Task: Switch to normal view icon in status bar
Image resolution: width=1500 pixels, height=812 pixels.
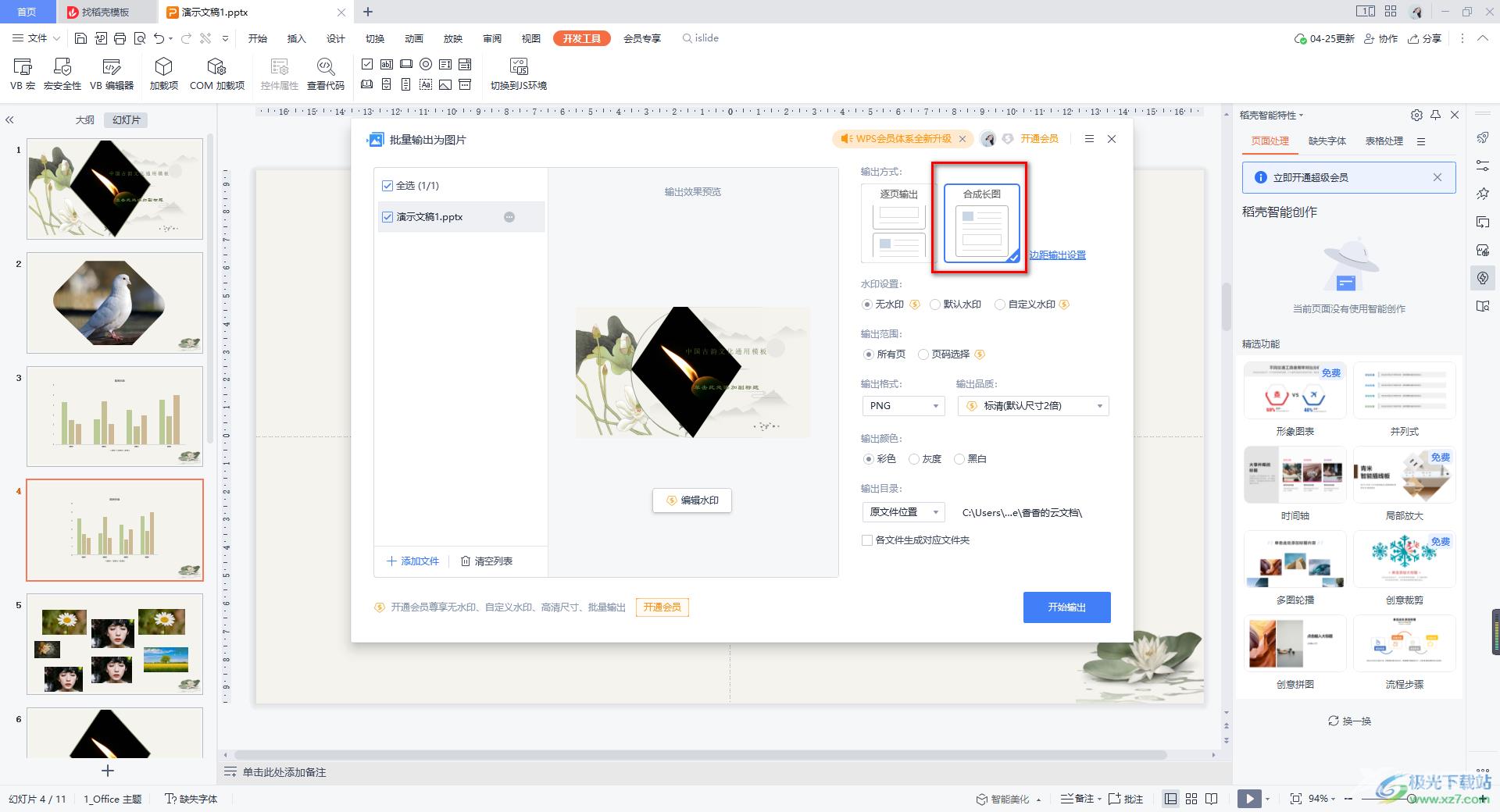Action: (x=1170, y=799)
